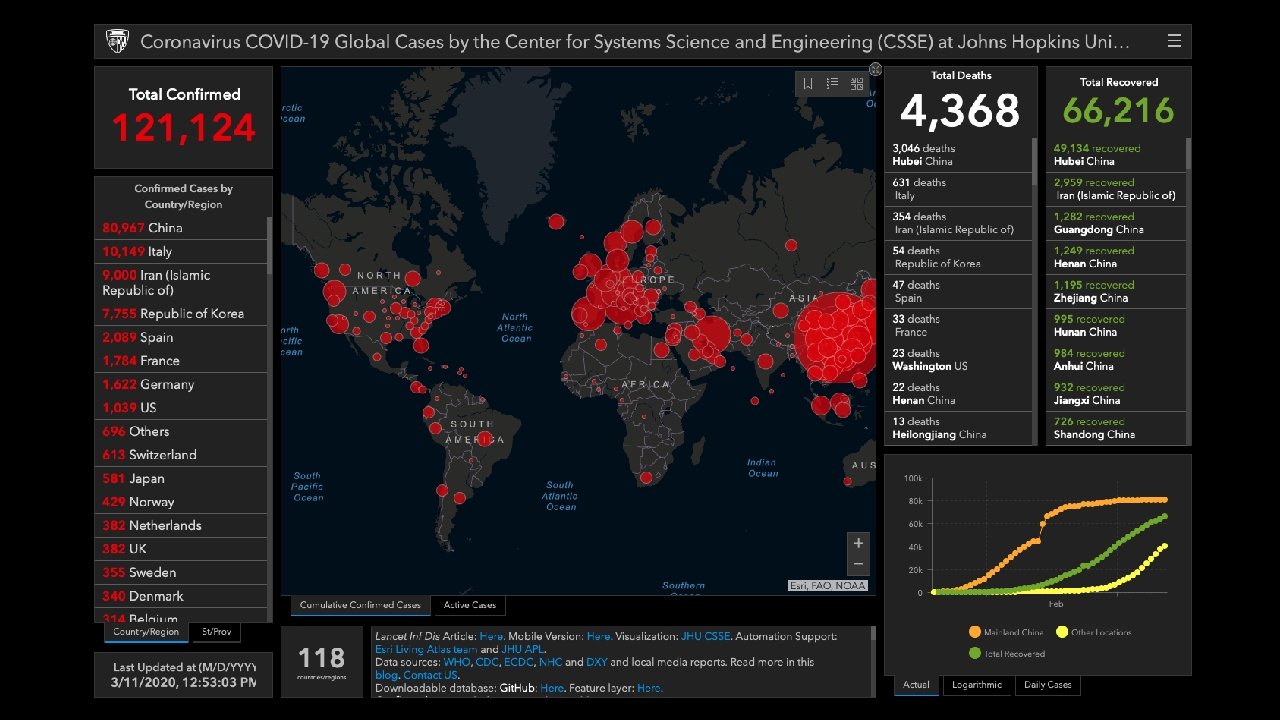Select '613 Switzerland' in the country list
This screenshot has height=720, width=1280.
click(x=180, y=454)
